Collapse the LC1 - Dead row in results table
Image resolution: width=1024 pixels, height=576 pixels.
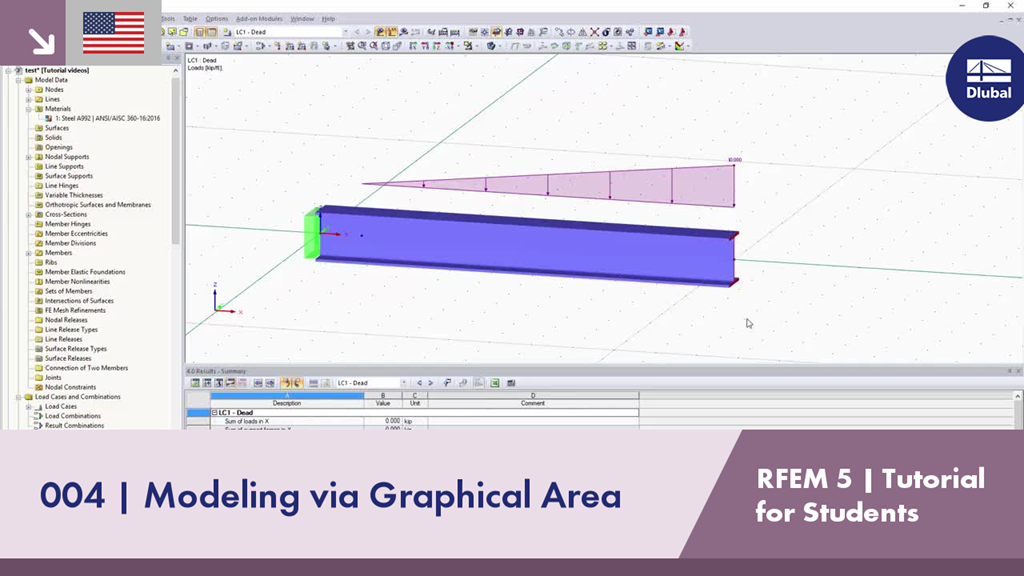[214, 413]
